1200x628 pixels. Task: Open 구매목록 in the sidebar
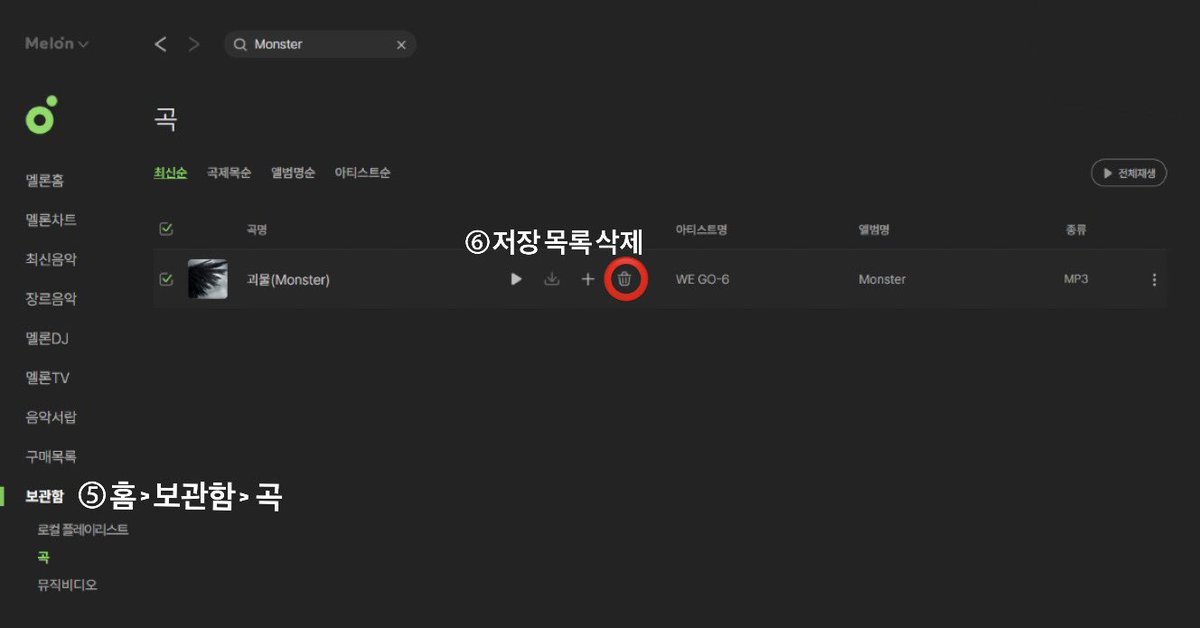[51, 457]
